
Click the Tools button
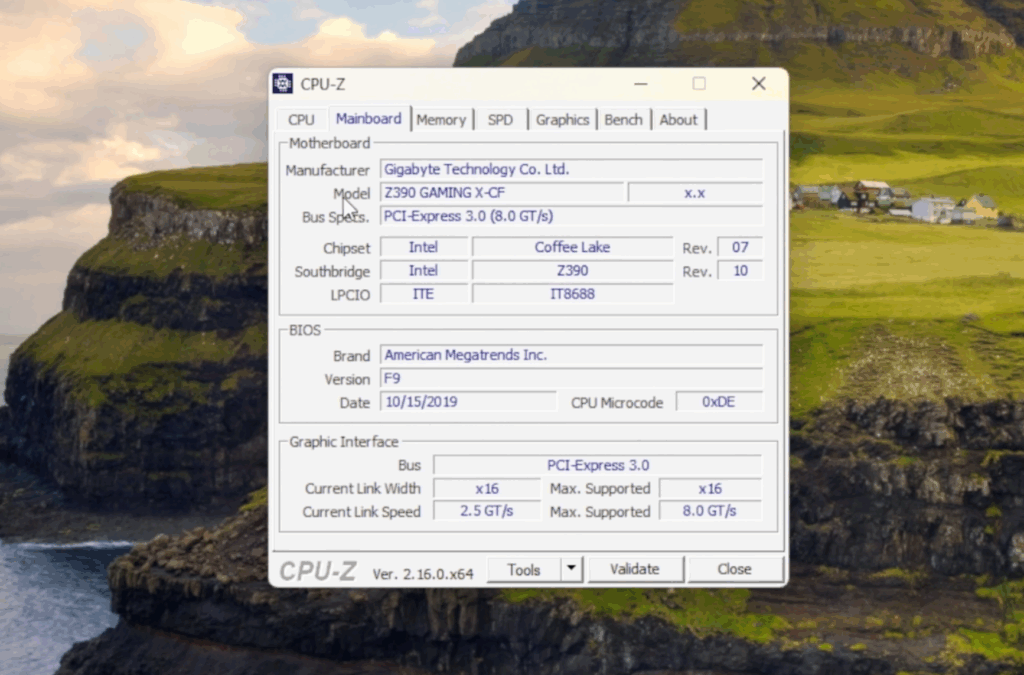(x=524, y=569)
